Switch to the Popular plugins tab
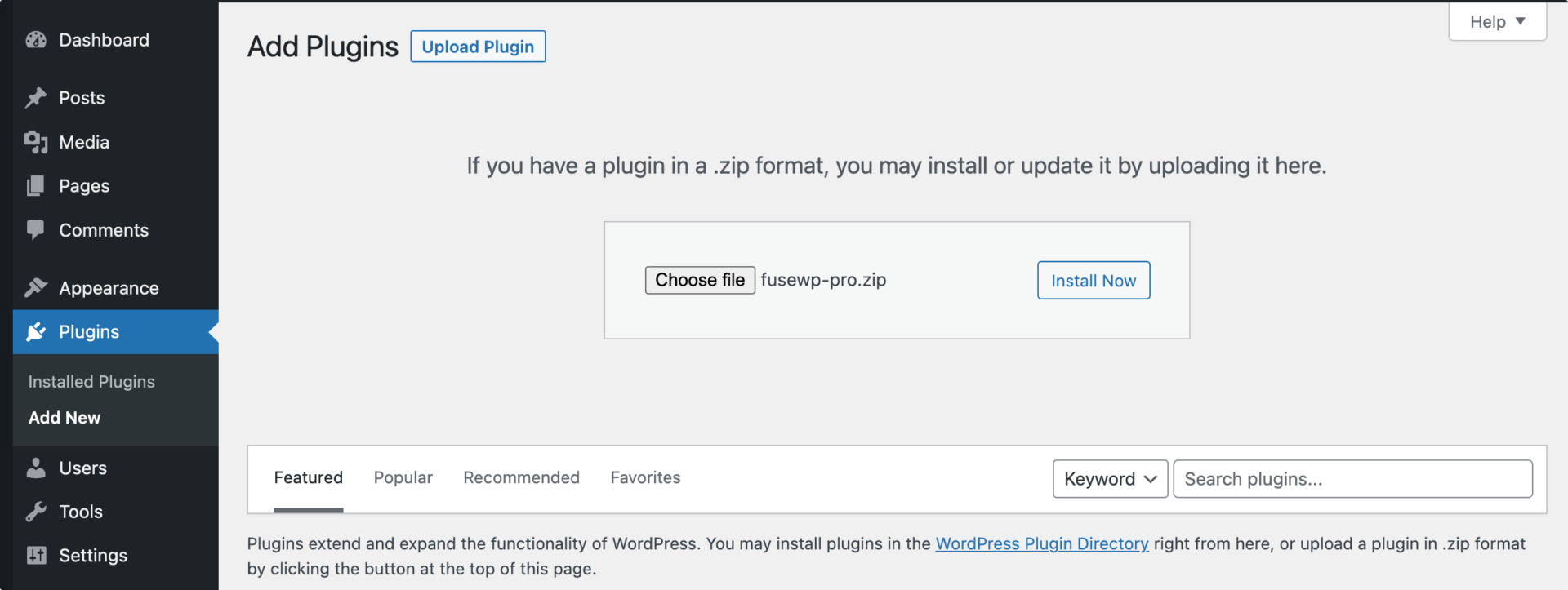This screenshot has height=590, width=1568. tap(403, 478)
